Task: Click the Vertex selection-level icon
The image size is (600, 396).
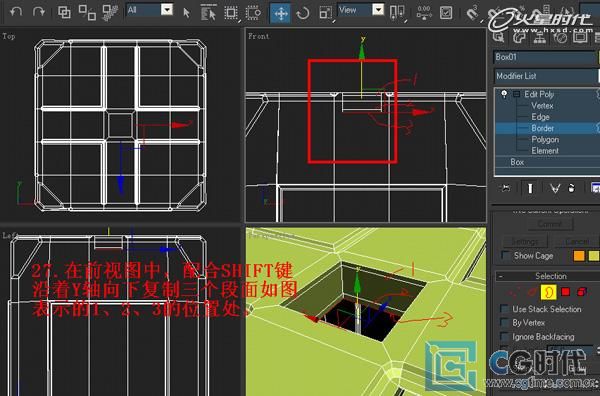Action: click(514, 292)
